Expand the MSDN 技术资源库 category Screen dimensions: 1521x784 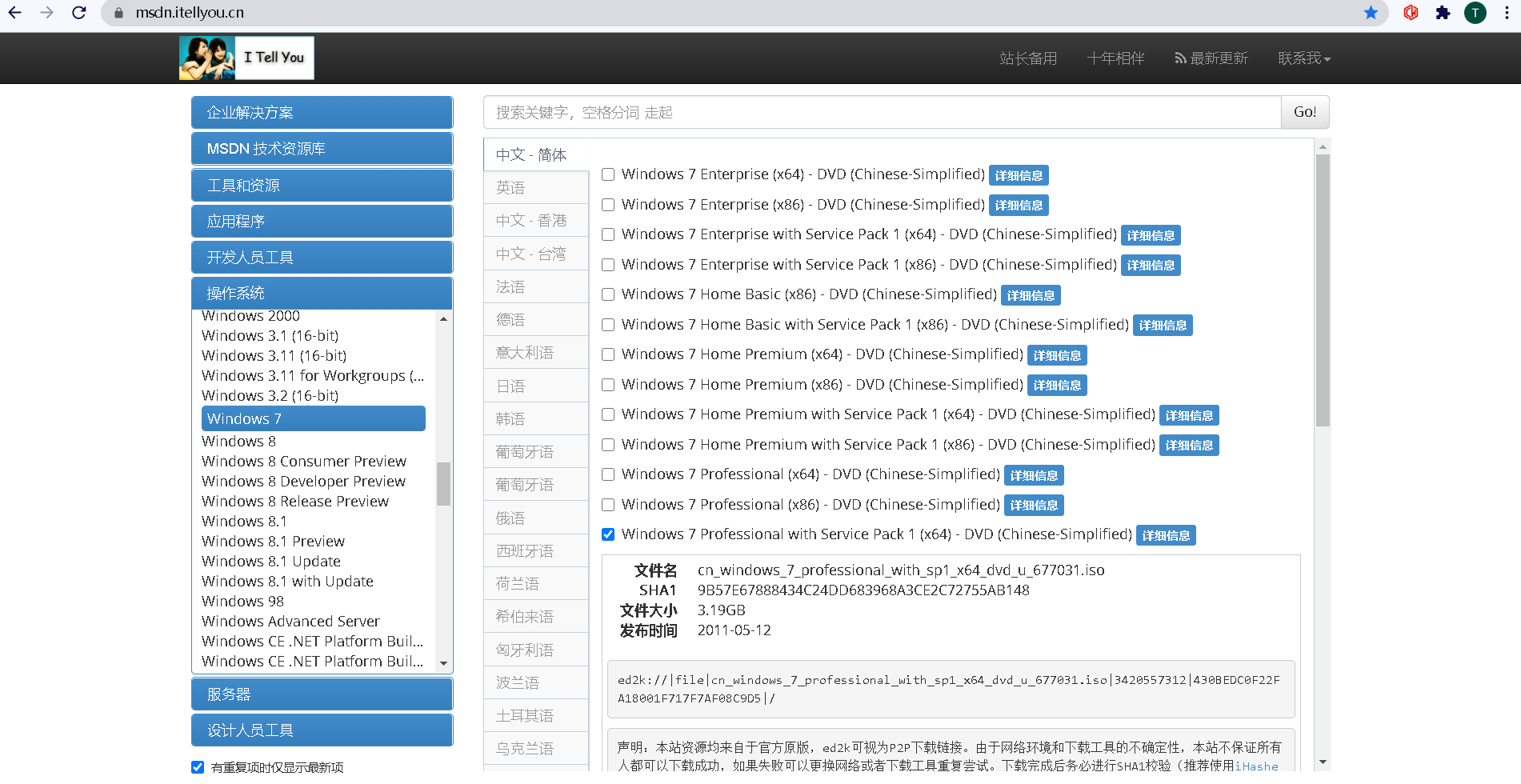click(322, 149)
